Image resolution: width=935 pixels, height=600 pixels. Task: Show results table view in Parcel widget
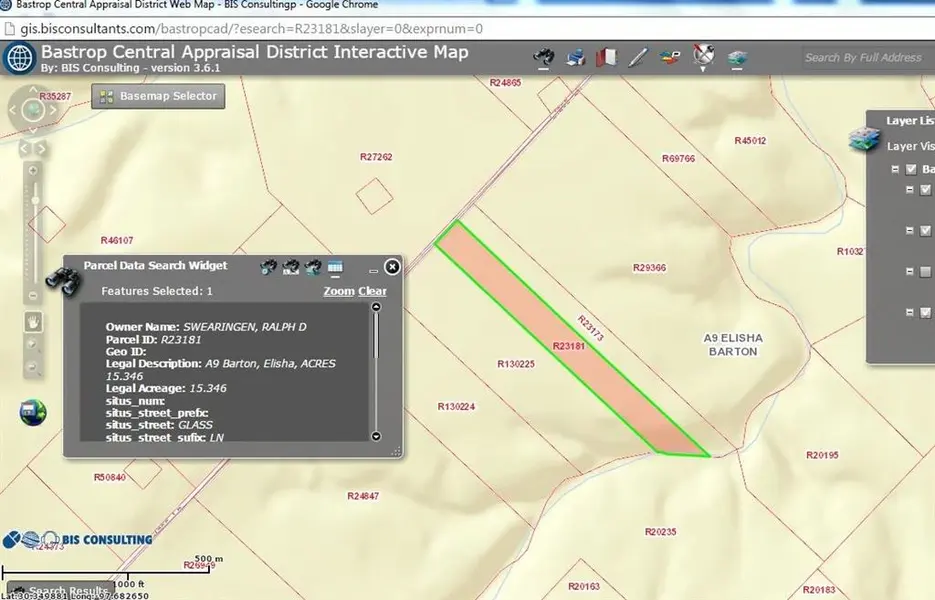pyautogui.click(x=335, y=267)
